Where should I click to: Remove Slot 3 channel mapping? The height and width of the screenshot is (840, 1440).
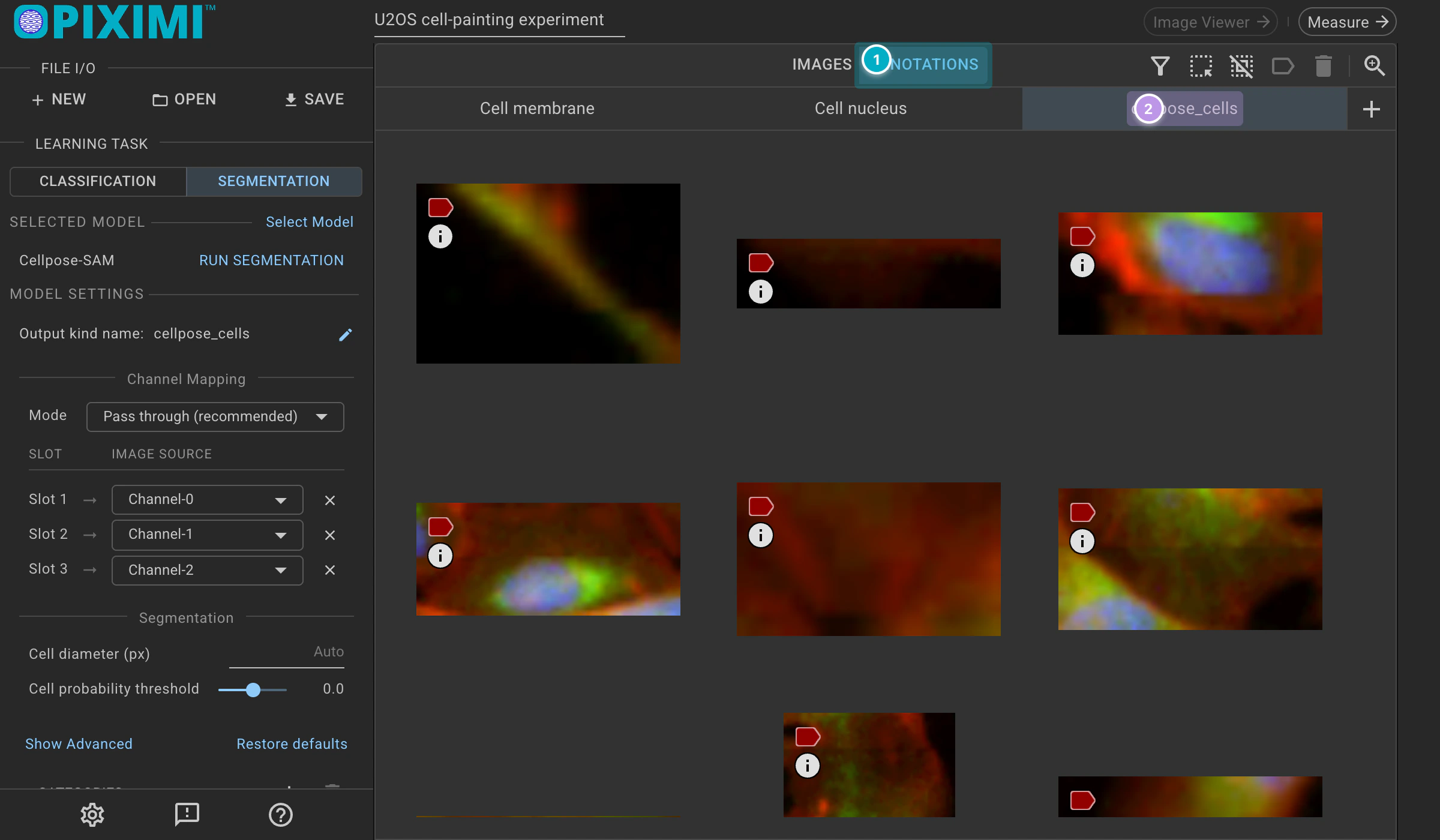(329, 569)
